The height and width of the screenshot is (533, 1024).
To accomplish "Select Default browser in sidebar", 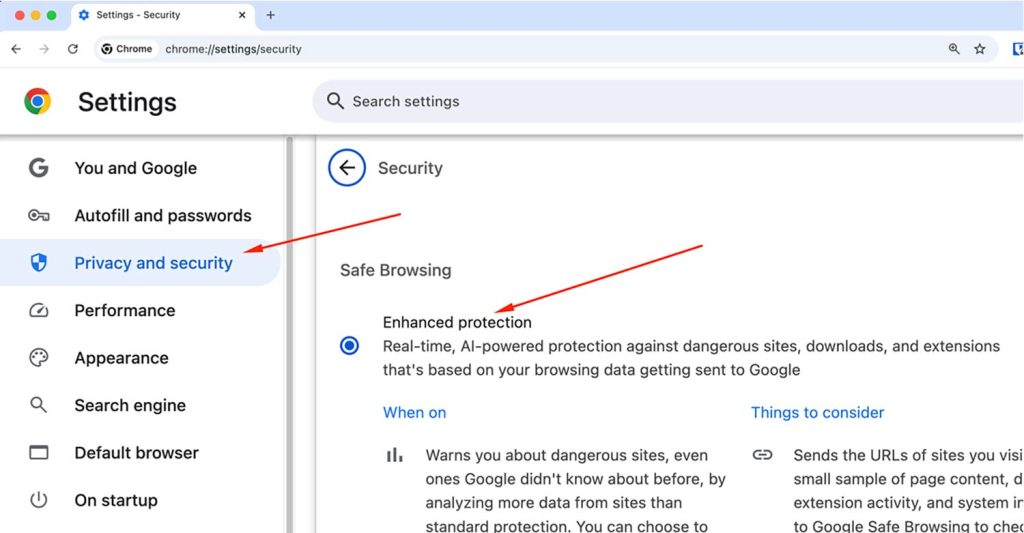I will point(136,452).
